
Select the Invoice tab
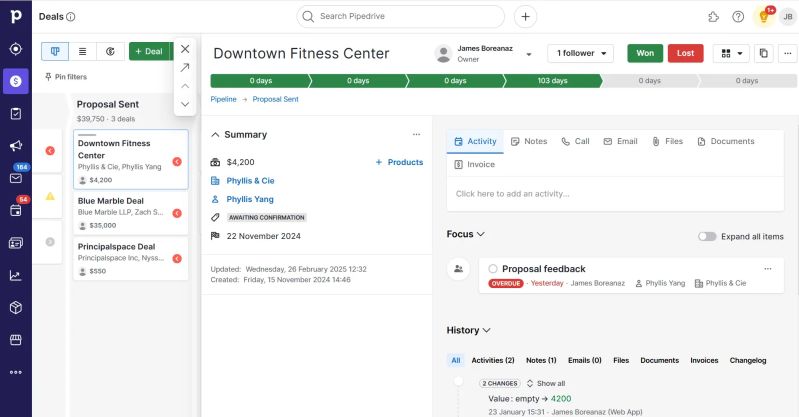(474, 165)
